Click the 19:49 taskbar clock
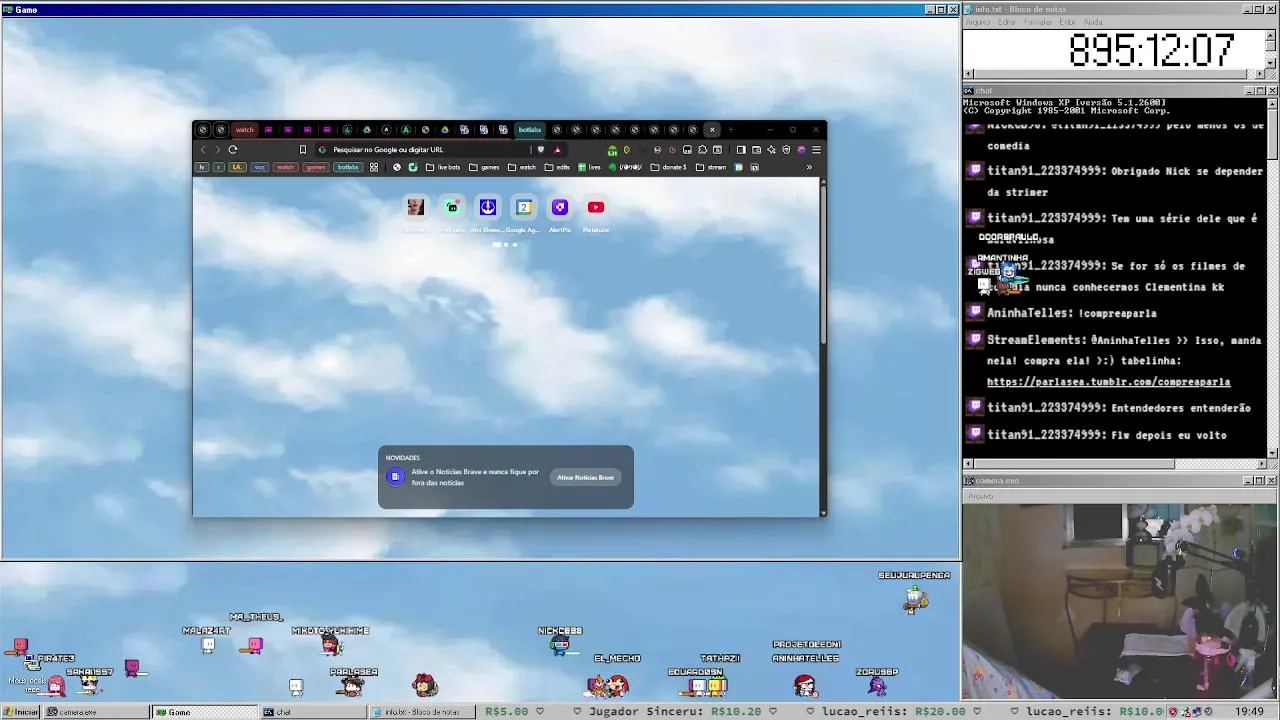1280x720 pixels. (x=1249, y=712)
